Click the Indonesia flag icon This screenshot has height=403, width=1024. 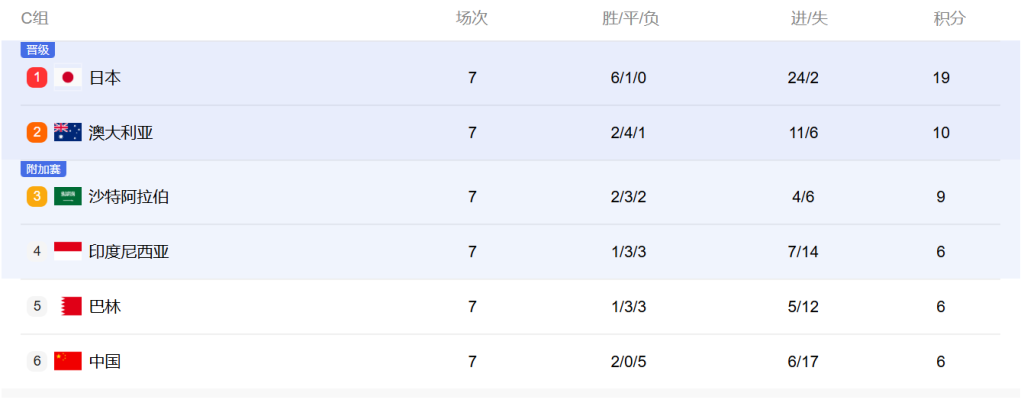(x=68, y=251)
